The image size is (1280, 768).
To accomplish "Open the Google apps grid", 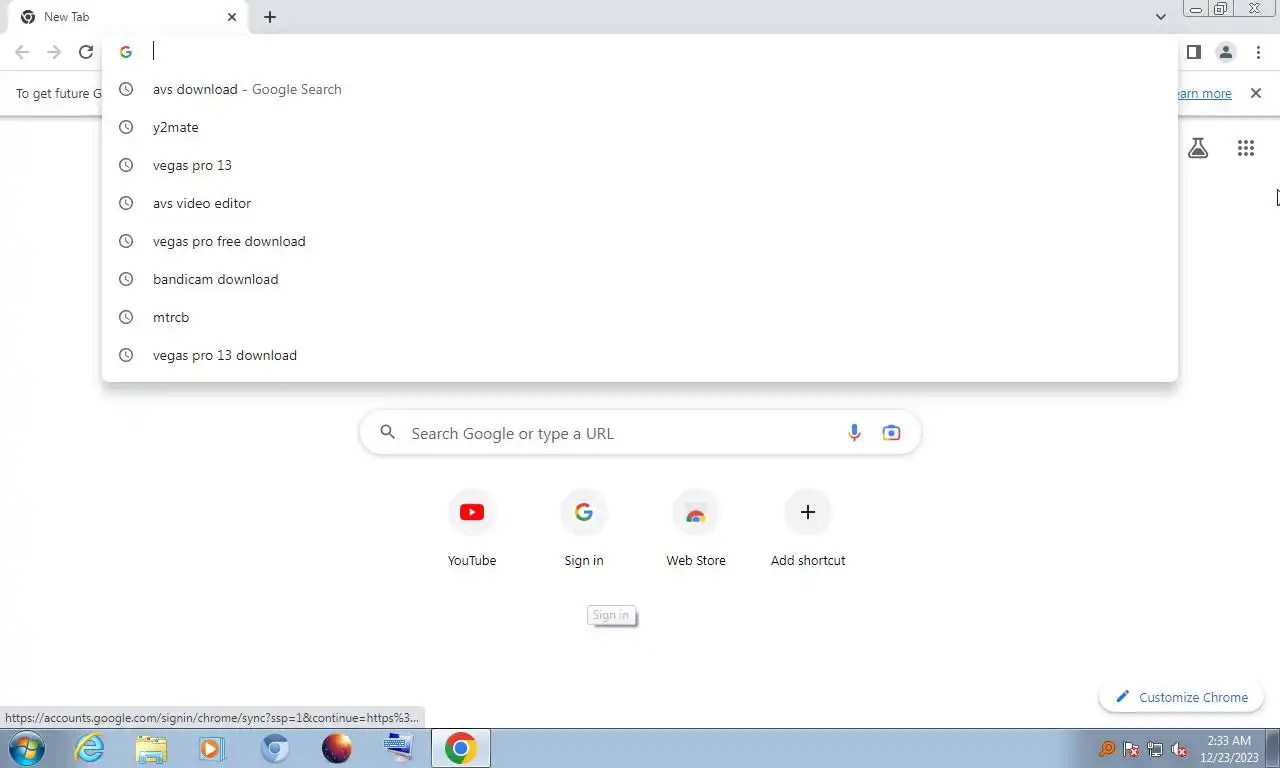I will [1245, 148].
